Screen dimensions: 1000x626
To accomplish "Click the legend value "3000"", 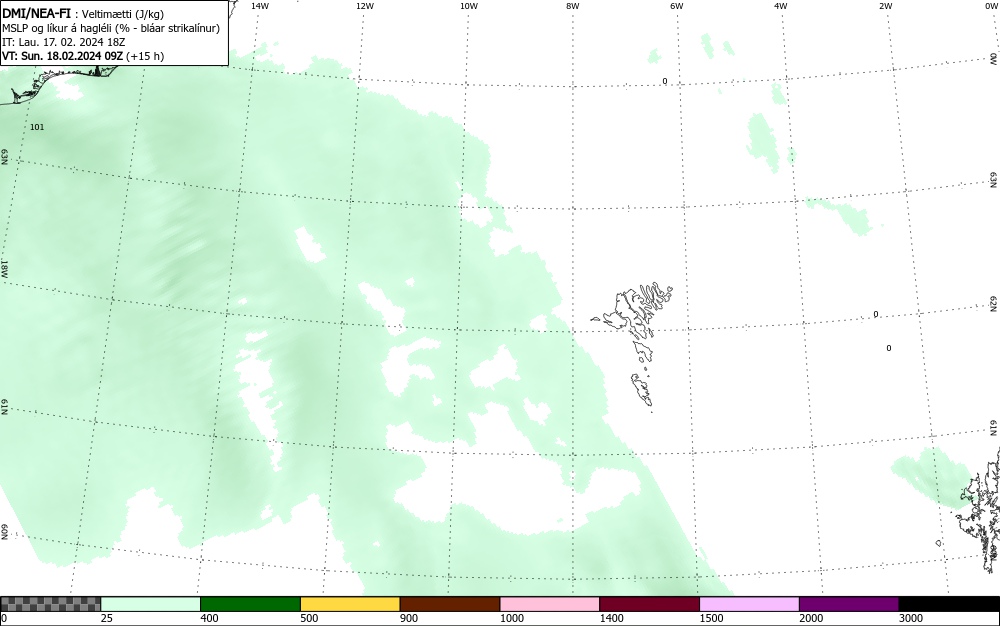I will (911, 618).
